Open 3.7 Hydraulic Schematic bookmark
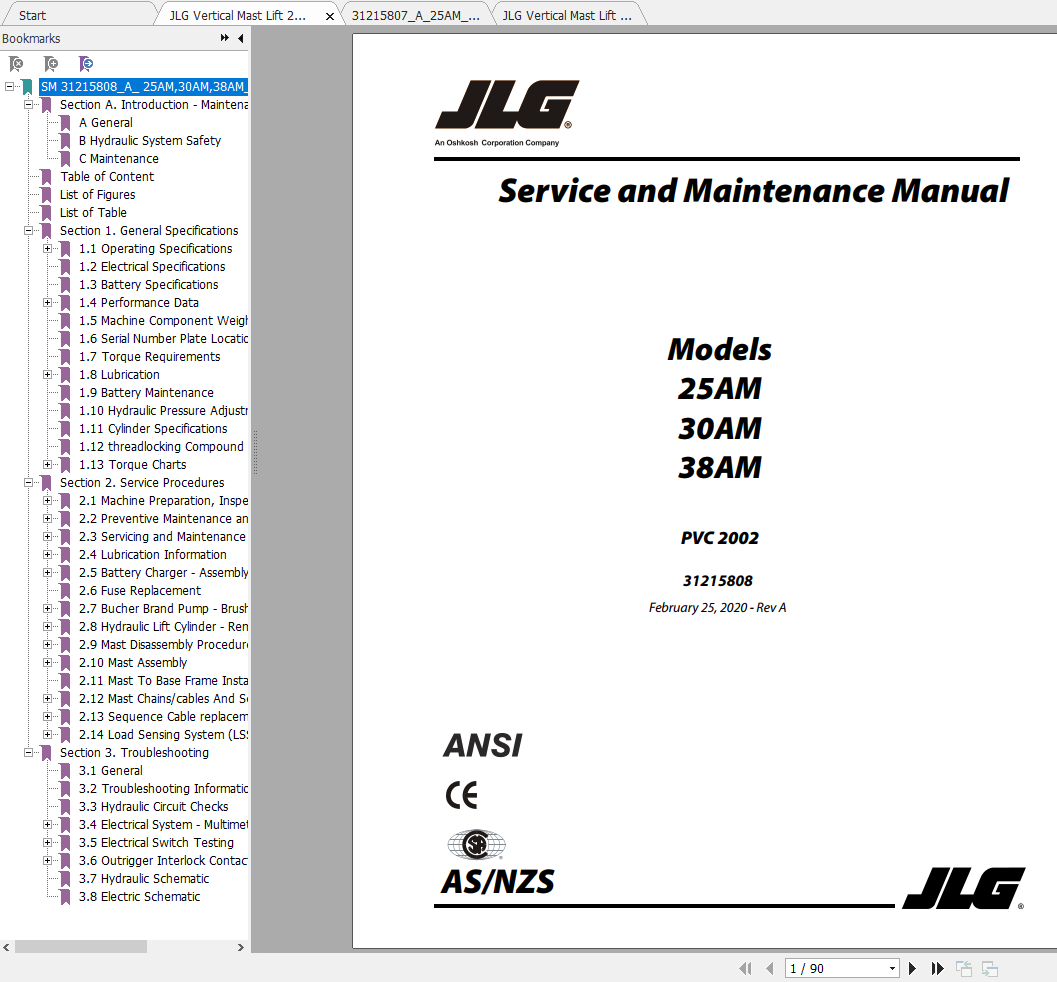The height and width of the screenshot is (982, 1057). [144, 879]
